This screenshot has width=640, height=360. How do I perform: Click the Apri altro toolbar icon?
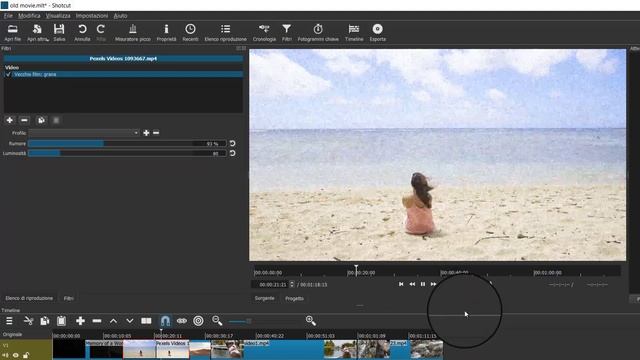(x=38, y=33)
